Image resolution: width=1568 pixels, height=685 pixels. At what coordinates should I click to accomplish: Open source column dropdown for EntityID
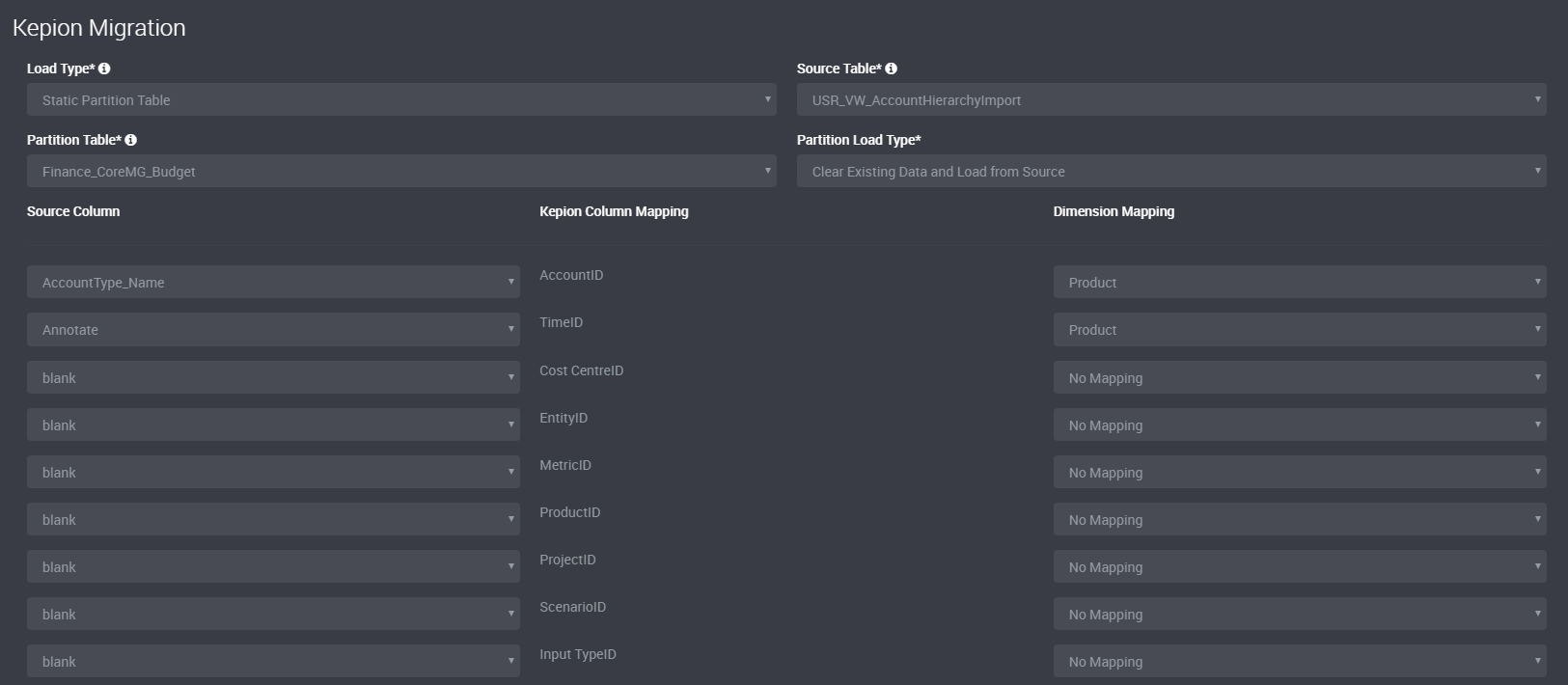[x=273, y=425]
